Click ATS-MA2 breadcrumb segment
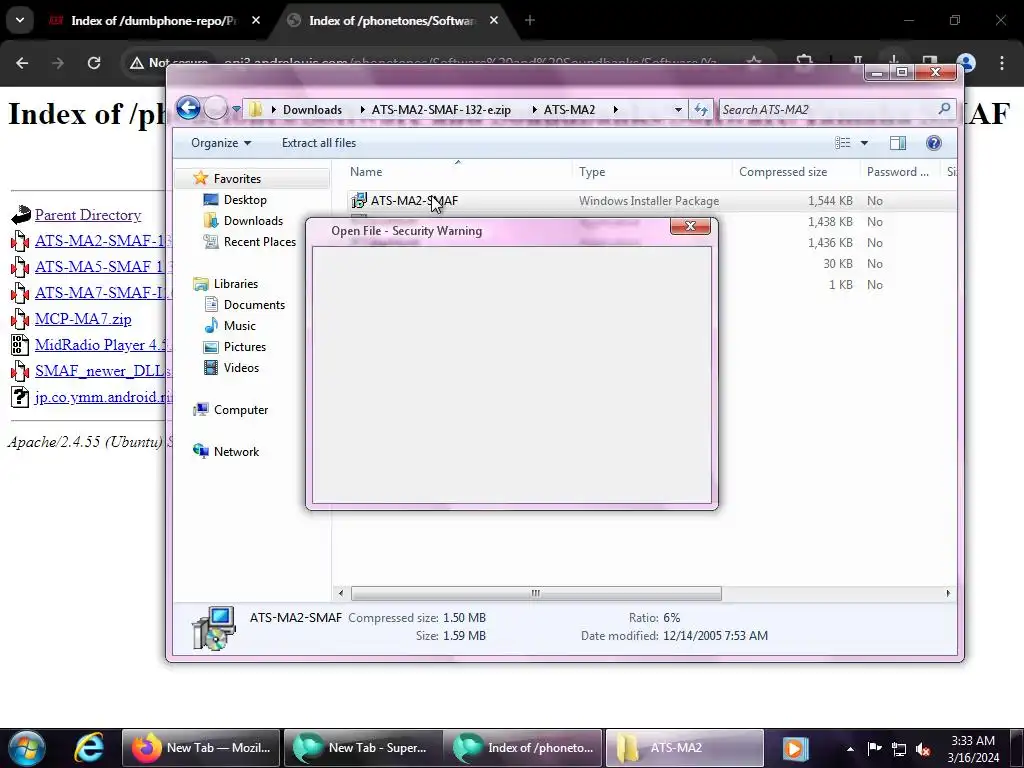The image size is (1024, 768). 569,110
